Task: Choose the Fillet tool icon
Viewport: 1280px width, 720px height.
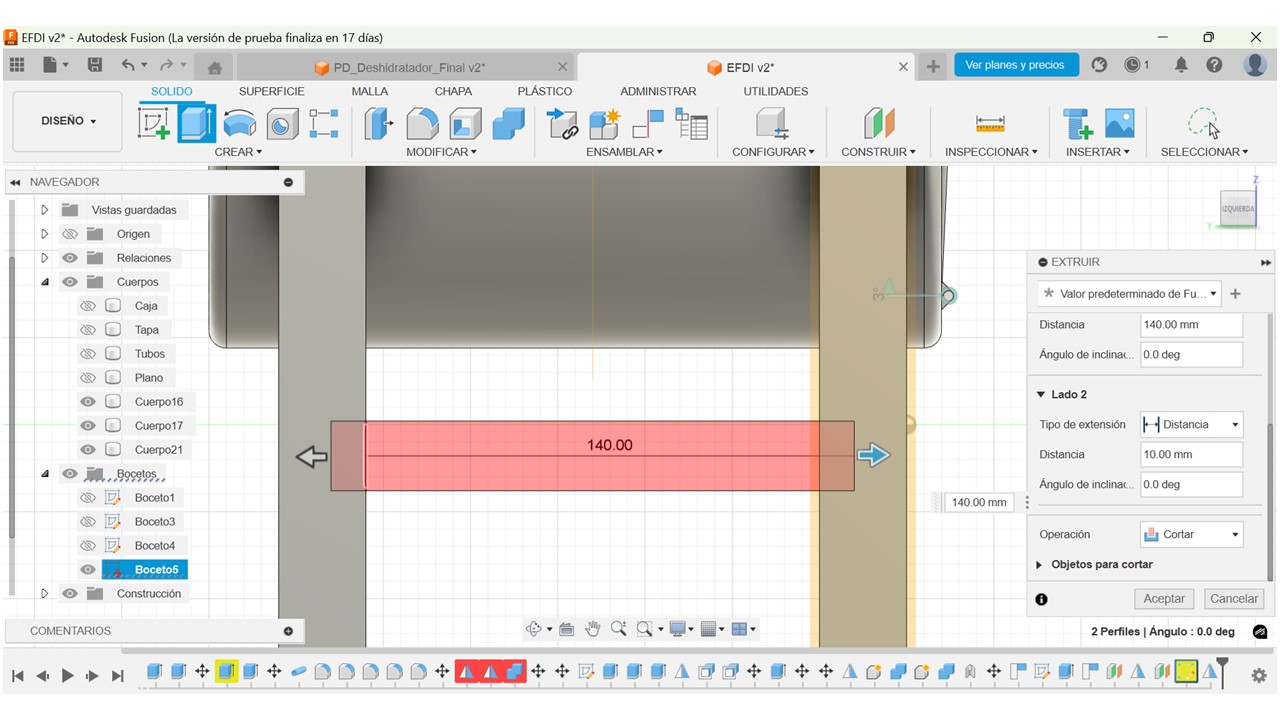Action: click(422, 124)
